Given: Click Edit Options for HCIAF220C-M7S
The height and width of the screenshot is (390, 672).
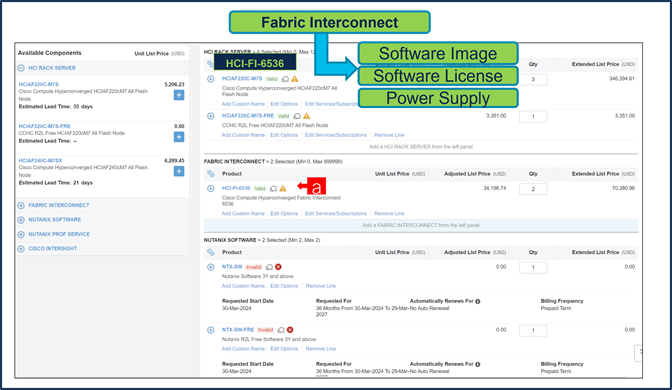Looking at the screenshot, I should [284, 104].
